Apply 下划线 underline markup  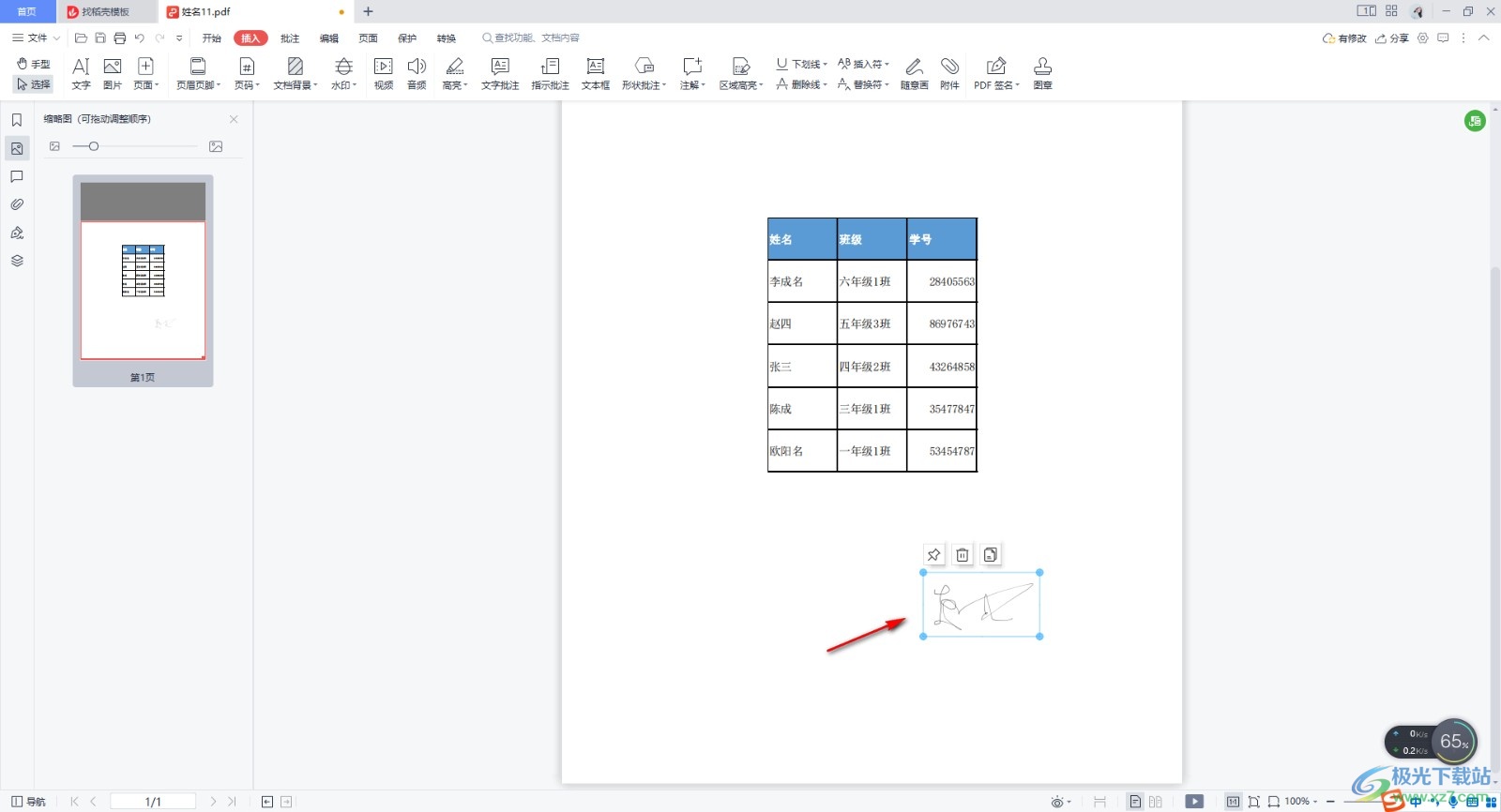[x=802, y=64]
